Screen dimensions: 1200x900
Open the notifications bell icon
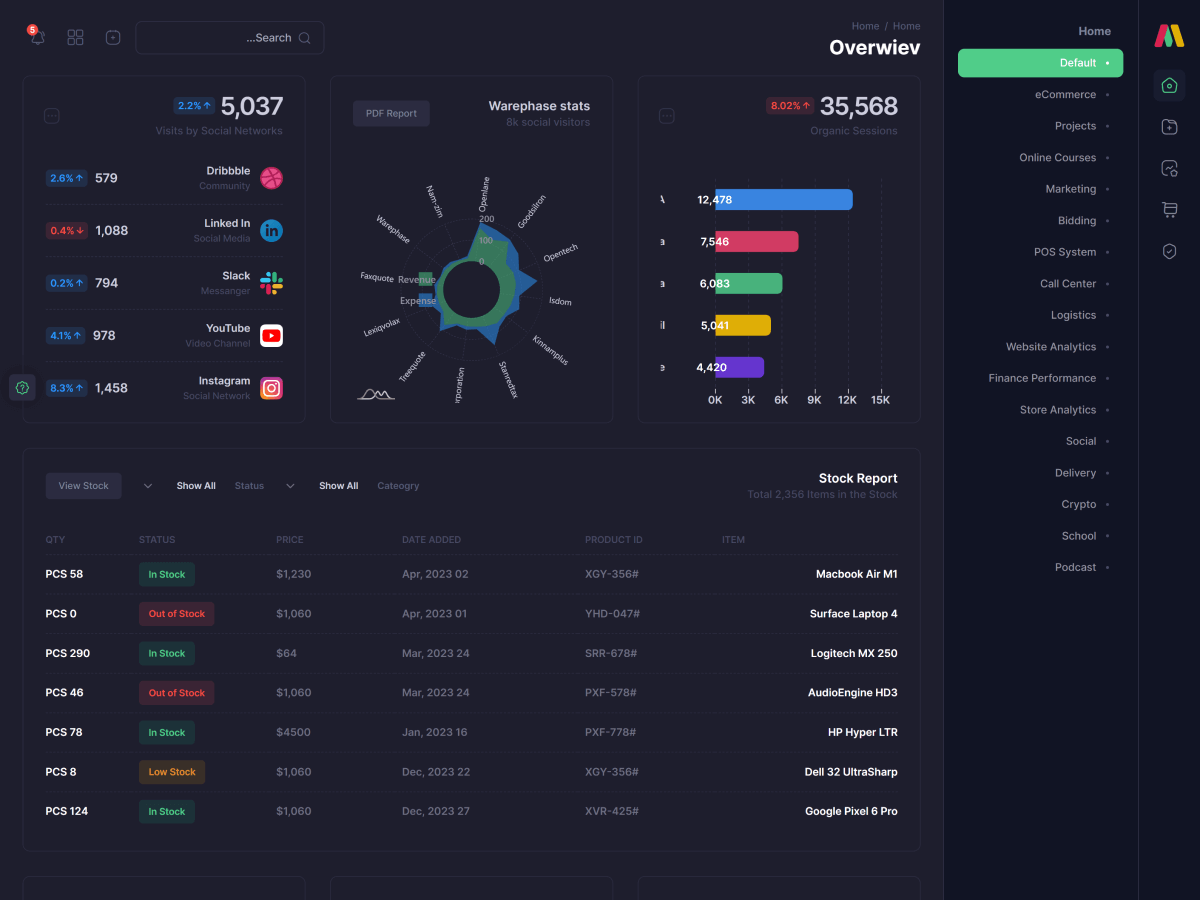point(37,38)
